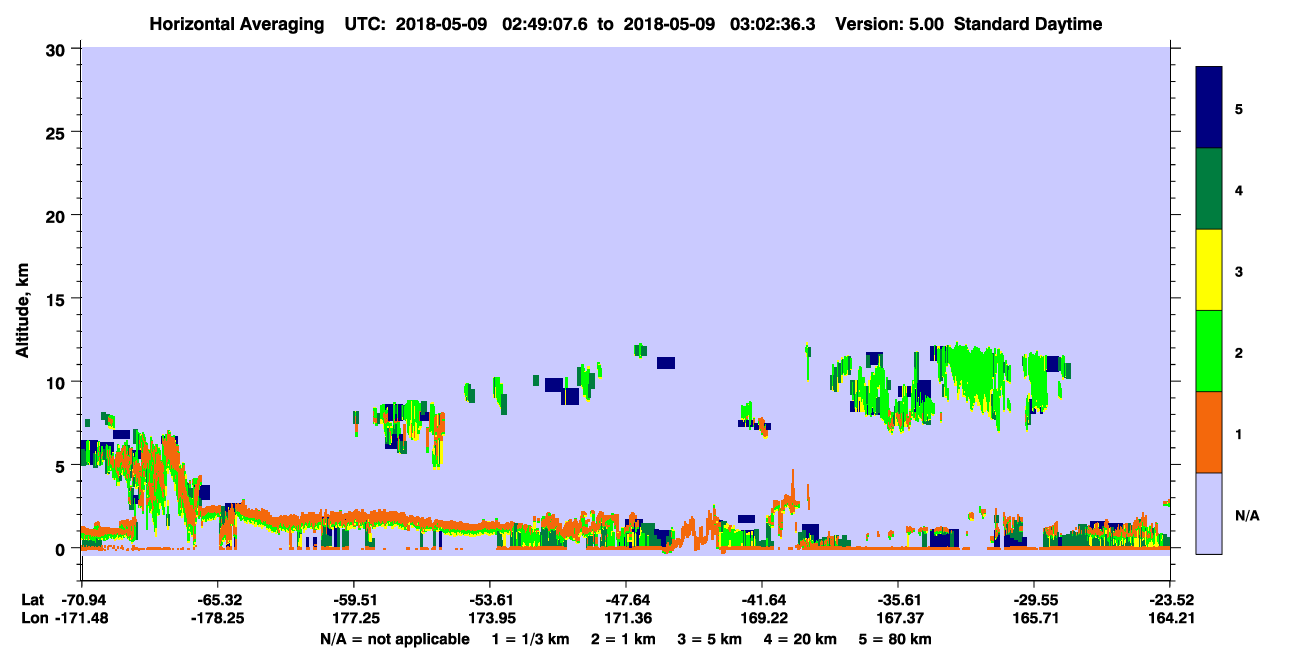1300x667 pixels.
Task: Click the longitude value 177.25
Action: point(354,619)
